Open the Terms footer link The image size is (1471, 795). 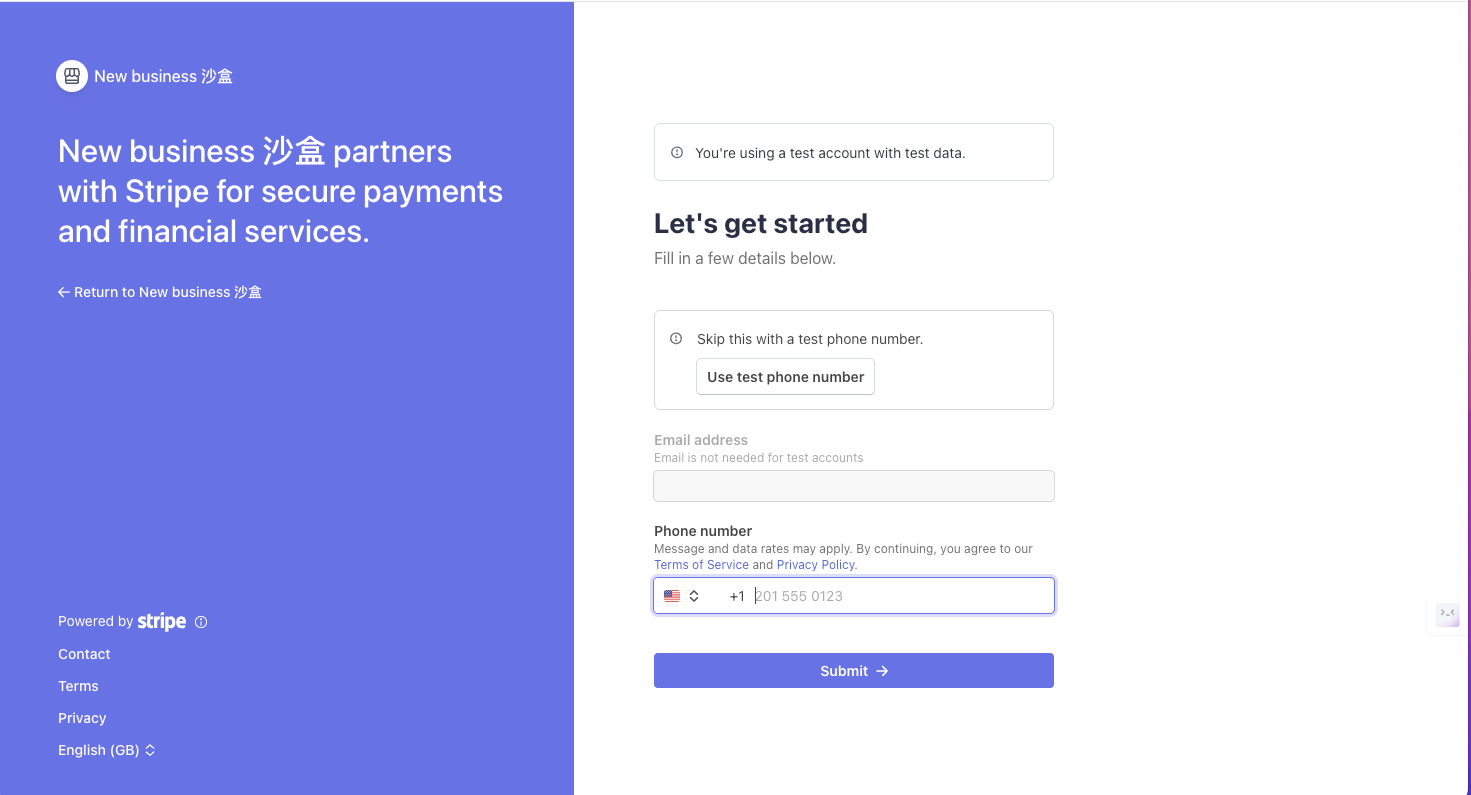coord(78,686)
